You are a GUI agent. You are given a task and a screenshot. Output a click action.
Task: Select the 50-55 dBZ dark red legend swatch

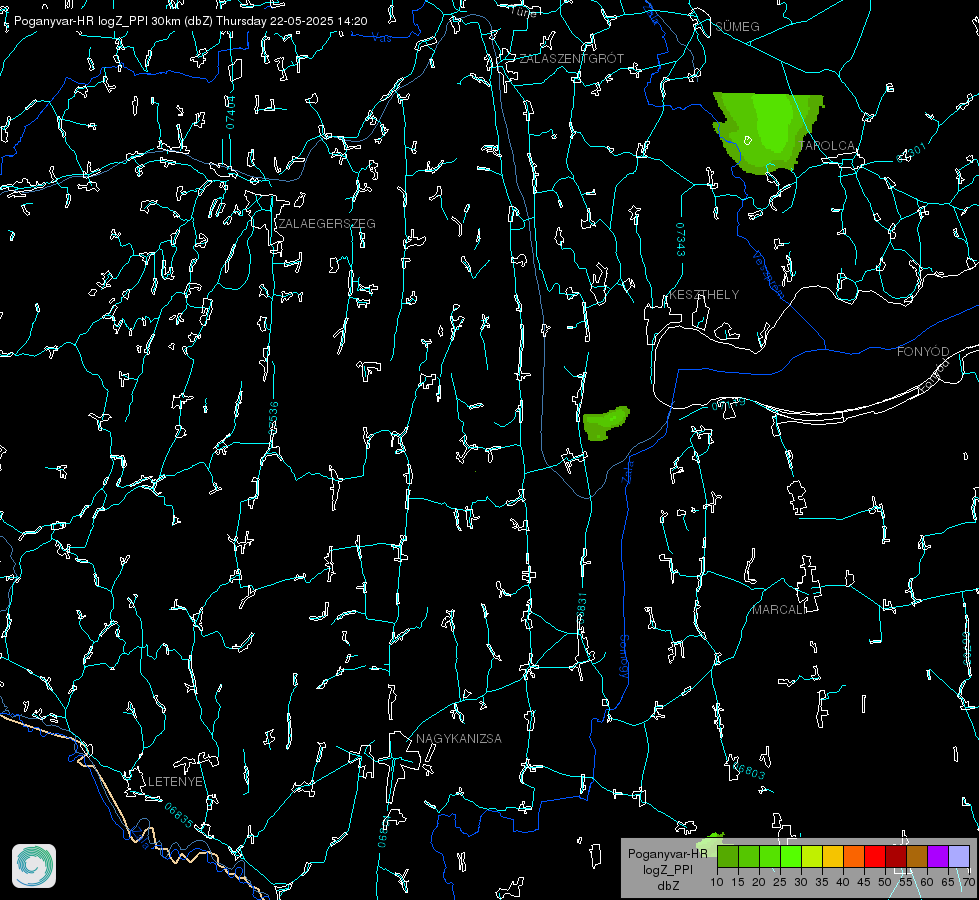[896, 856]
